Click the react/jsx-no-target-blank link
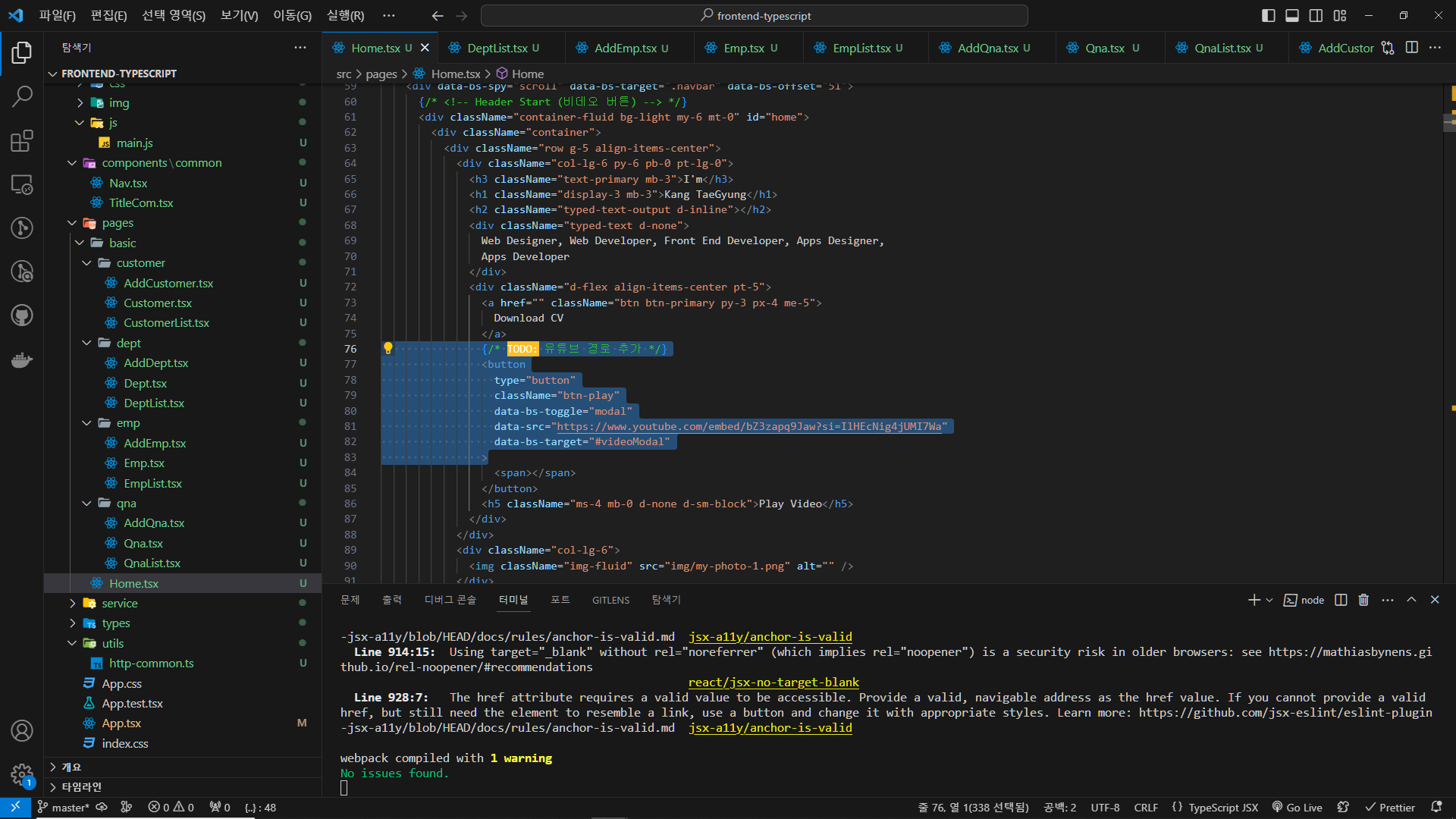 (773, 682)
